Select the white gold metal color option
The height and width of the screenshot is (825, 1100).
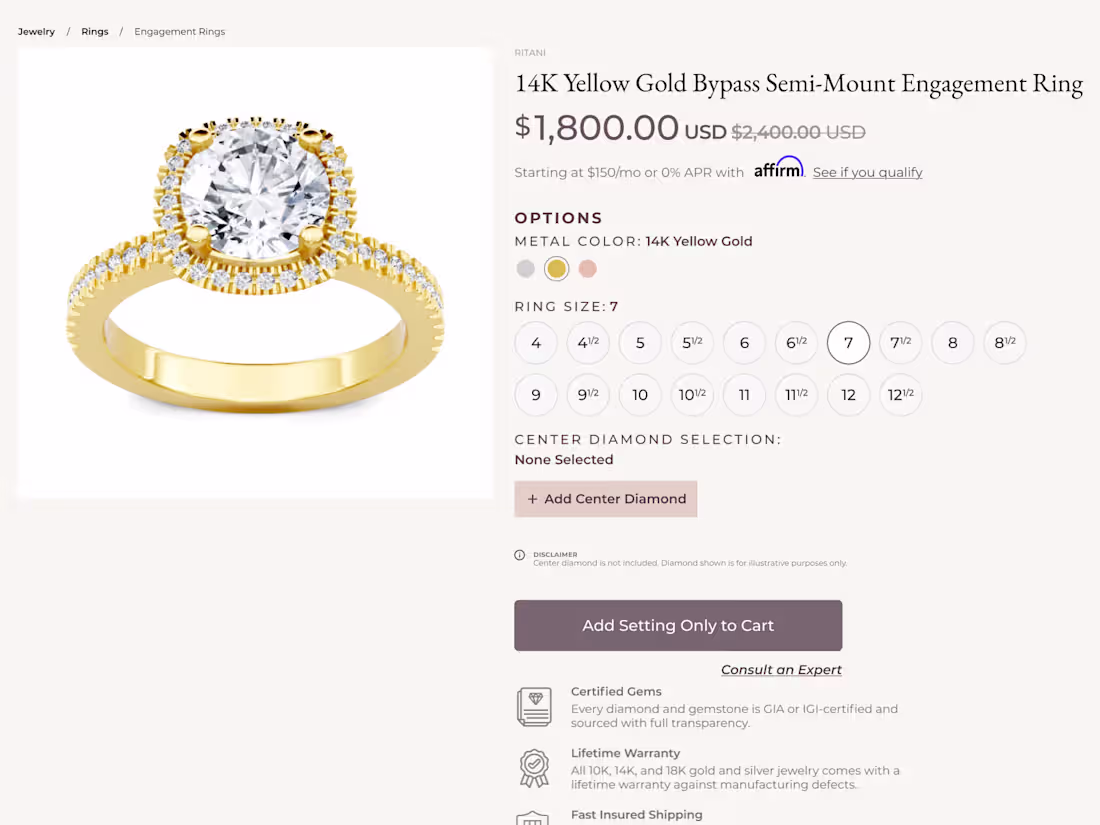526,268
